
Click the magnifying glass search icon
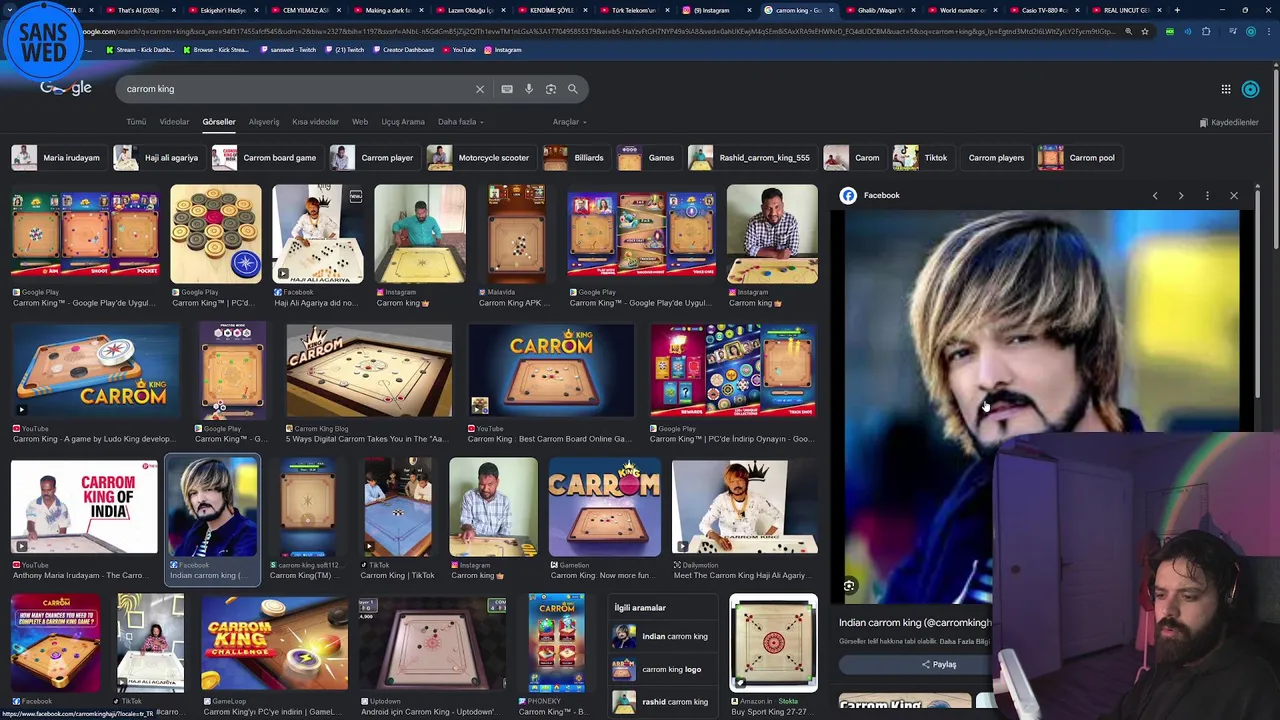(x=573, y=89)
